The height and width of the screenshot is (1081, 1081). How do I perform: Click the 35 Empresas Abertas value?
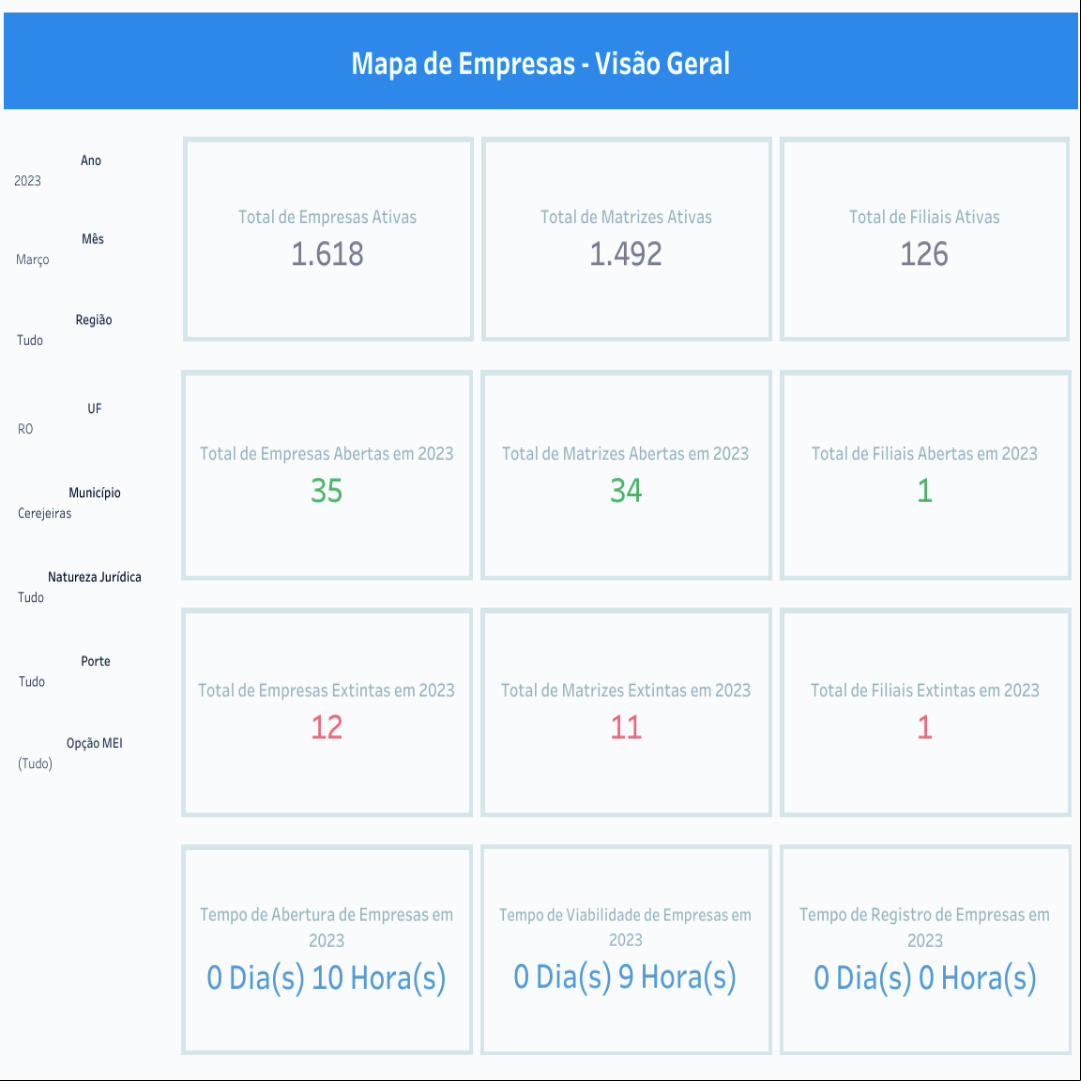pyautogui.click(x=327, y=491)
